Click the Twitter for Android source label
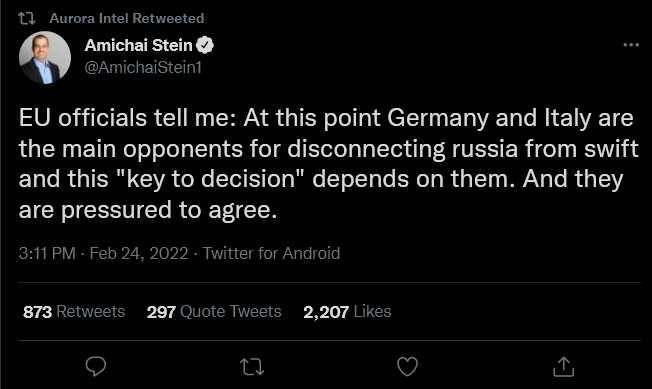 point(271,253)
